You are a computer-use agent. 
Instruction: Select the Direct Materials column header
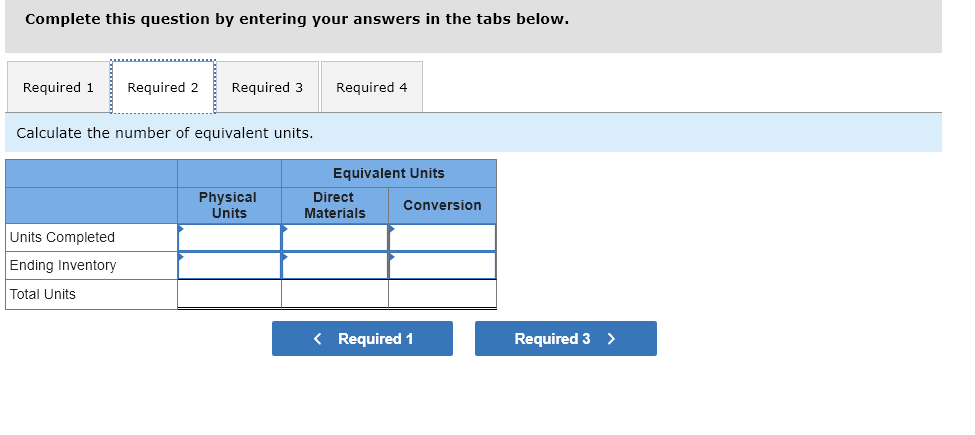[x=335, y=205]
